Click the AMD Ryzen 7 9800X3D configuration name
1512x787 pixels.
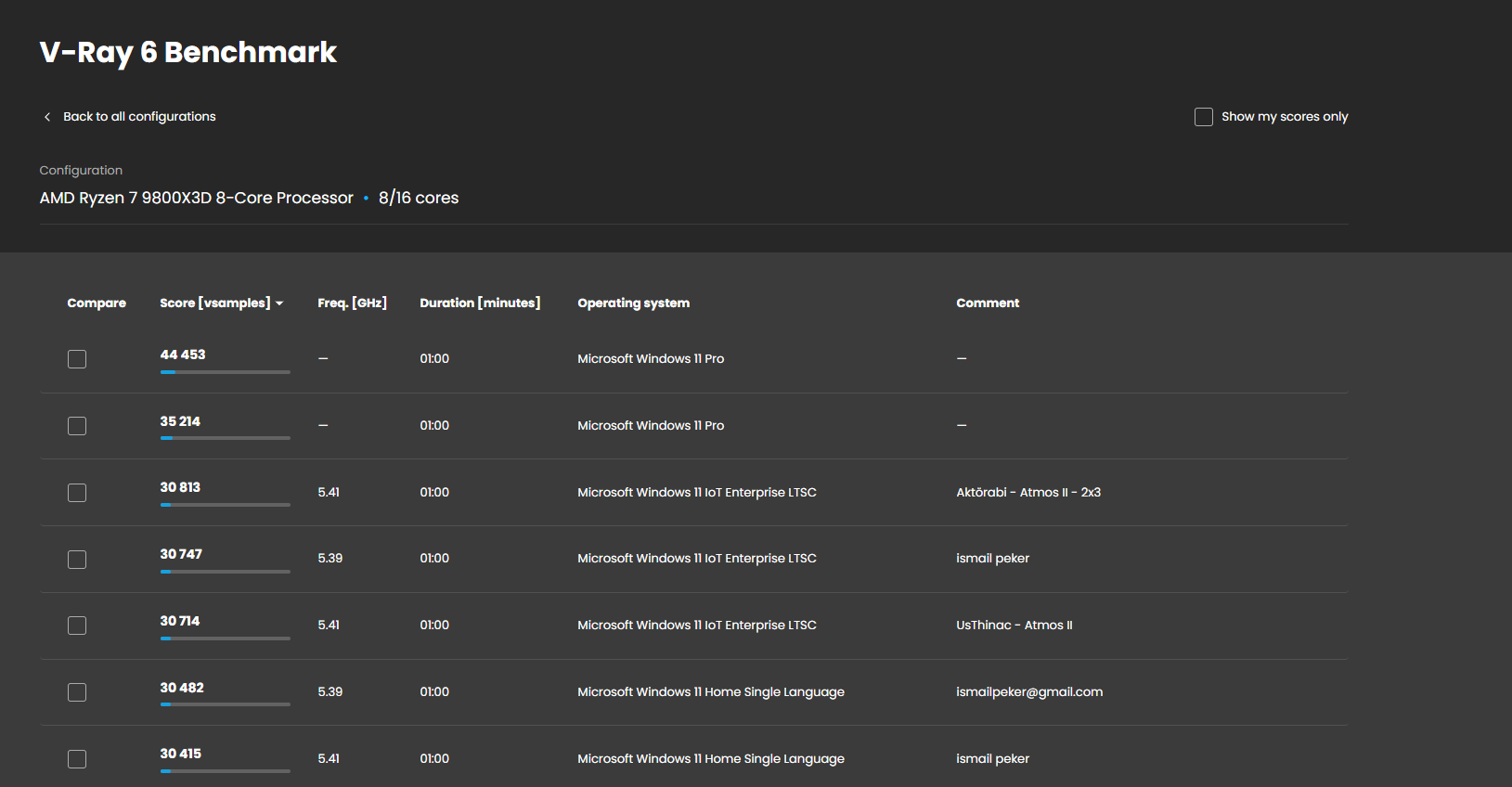[x=196, y=198]
